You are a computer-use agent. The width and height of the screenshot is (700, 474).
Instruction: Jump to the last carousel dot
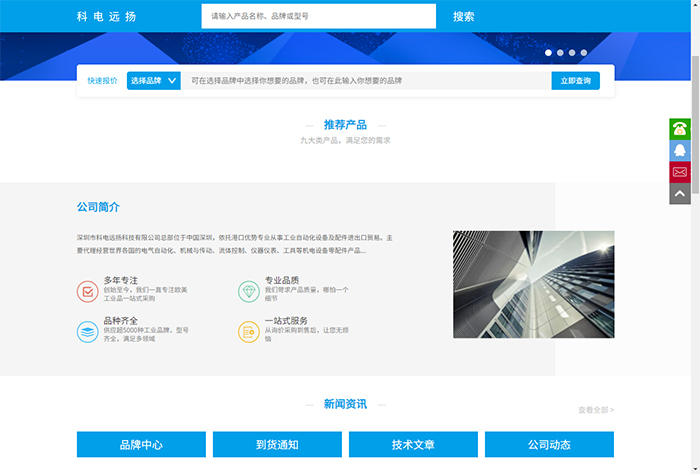pos(584,52)
